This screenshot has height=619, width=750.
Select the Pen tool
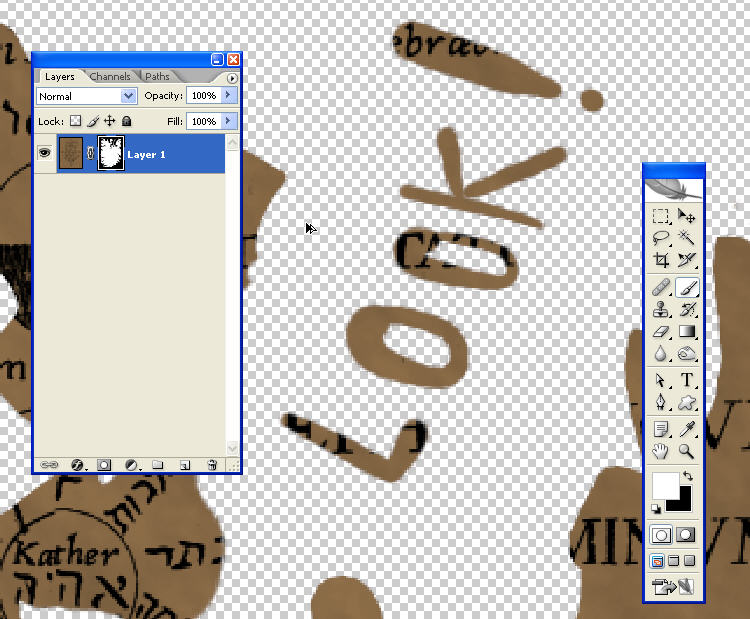(x=661, y=402)
